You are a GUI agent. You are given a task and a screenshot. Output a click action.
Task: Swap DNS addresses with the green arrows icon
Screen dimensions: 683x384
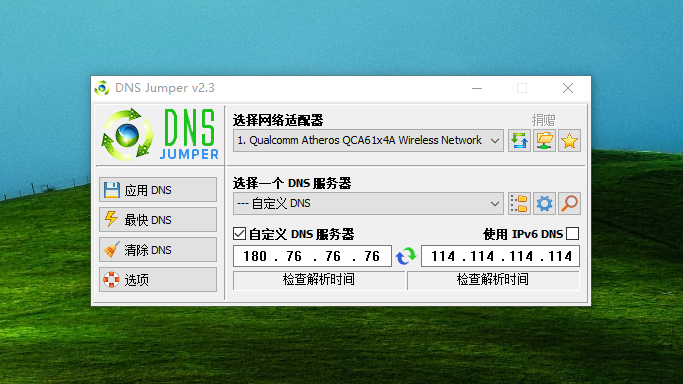pos(406,256)
